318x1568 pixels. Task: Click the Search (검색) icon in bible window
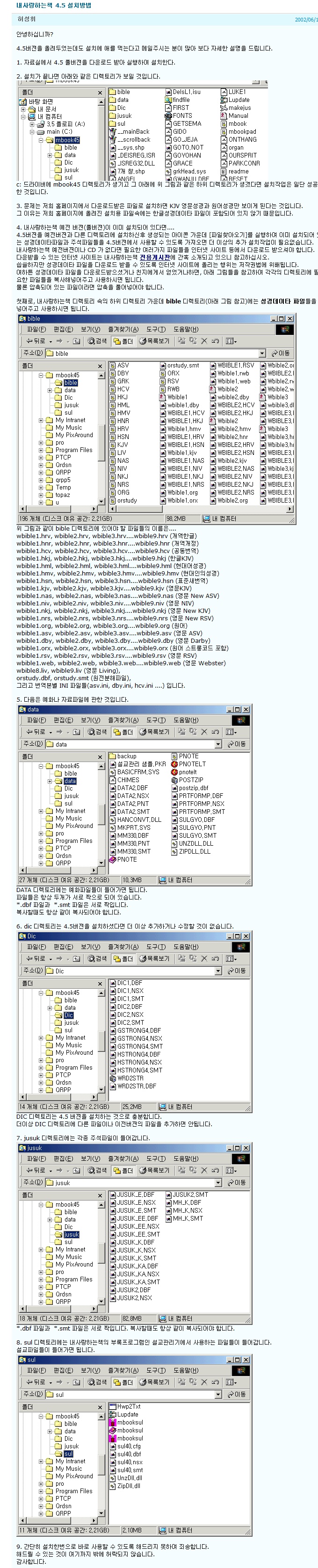point(97,341)
